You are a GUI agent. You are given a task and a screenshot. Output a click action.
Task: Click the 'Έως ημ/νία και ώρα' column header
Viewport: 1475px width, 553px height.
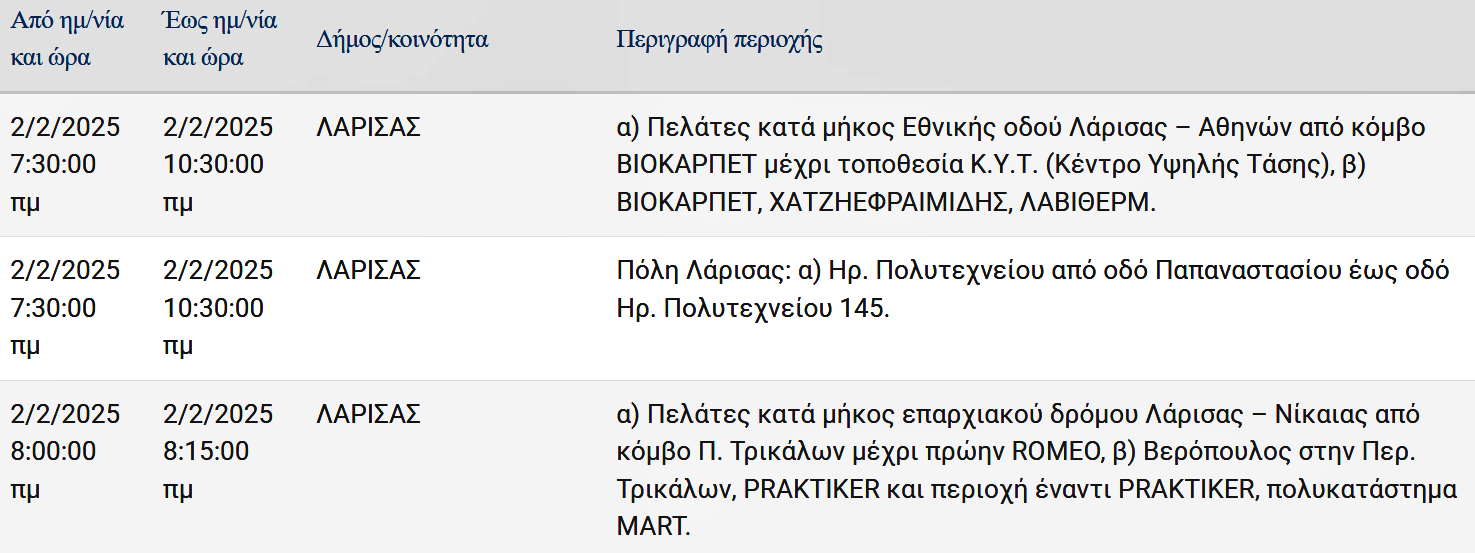220,39
